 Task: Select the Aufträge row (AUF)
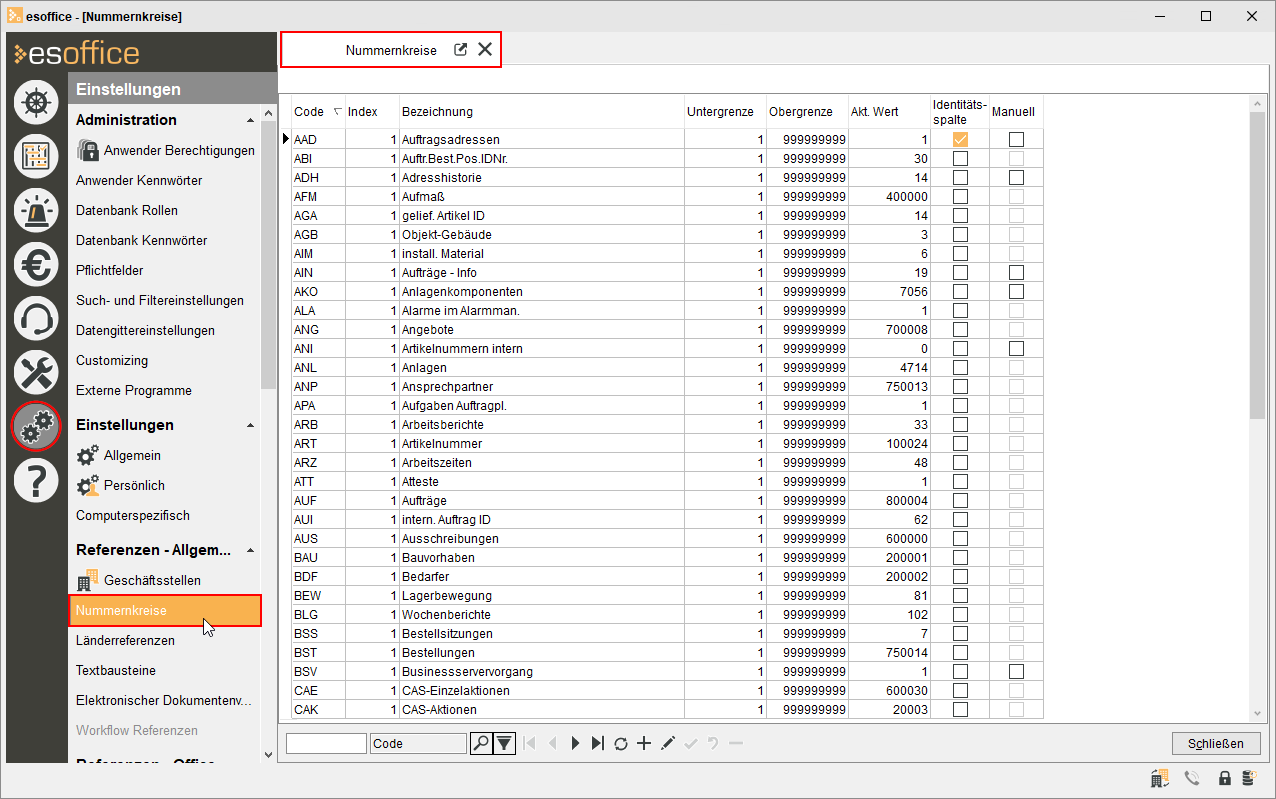pyautogui.click(x=666, y=501)
